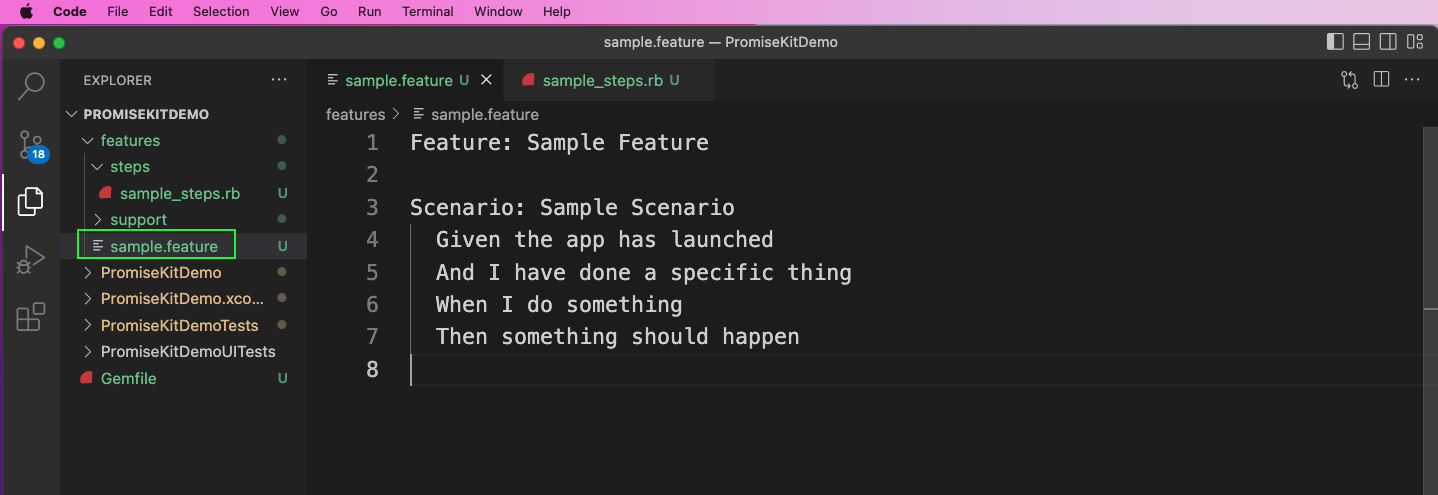This screenshot has width=1438, height=495.
Task: Toggle primary side bar layout icon
Action: click(x=1335, y=42)
